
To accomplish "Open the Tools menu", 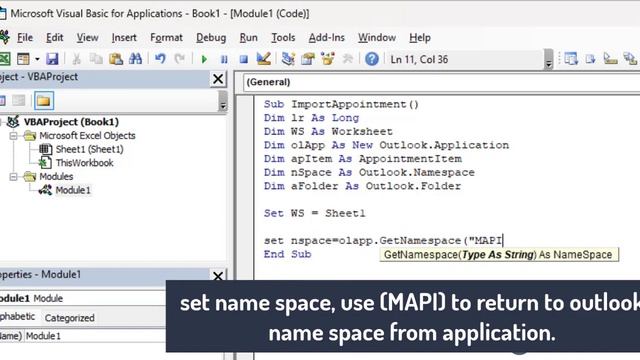I will pos(283,38).
